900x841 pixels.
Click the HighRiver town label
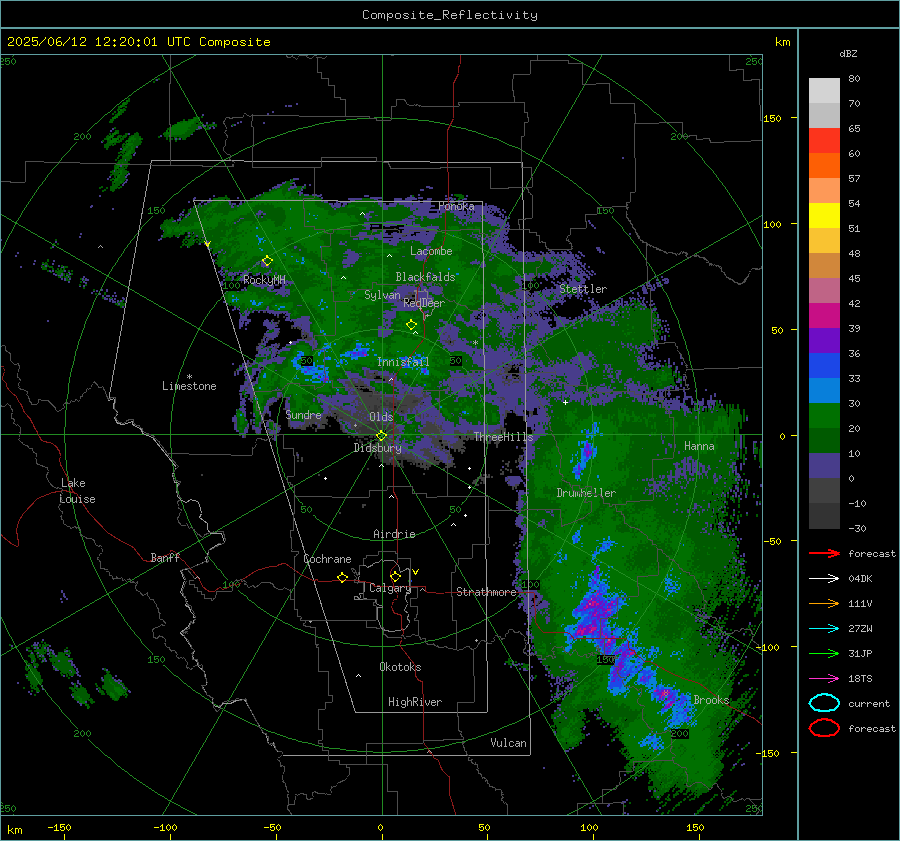pyautogui.click(x=415, y=702)
